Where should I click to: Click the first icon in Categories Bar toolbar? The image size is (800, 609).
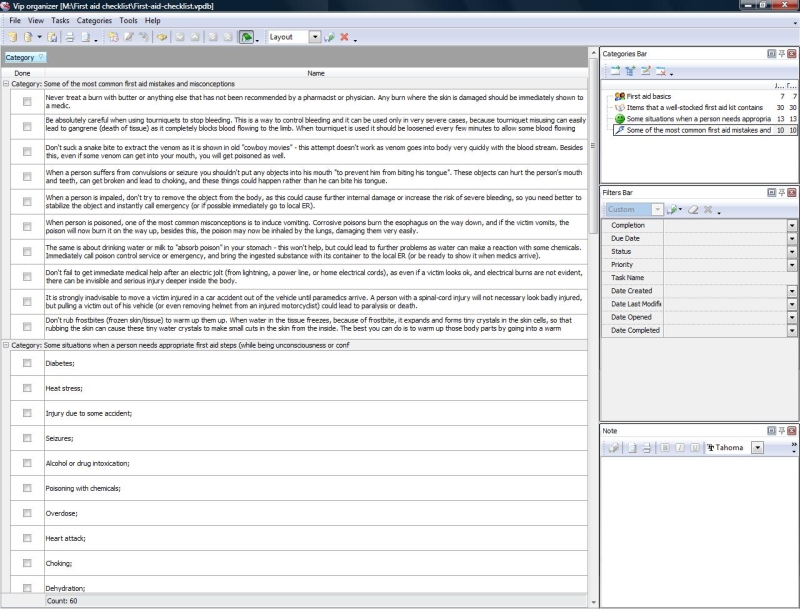pyautogui.click(x=615, y=71)
